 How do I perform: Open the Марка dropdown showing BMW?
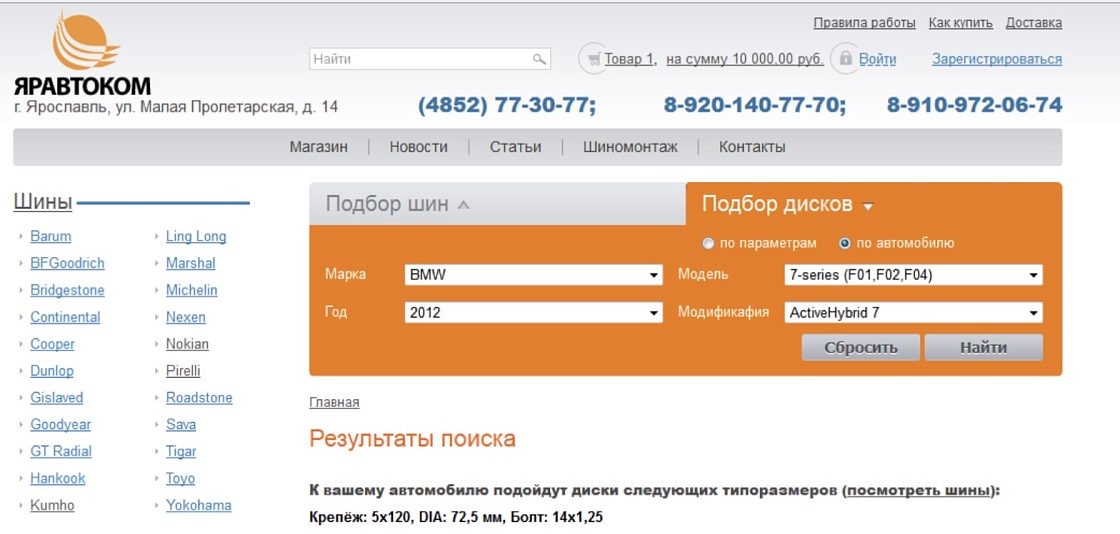pyautogui.click(x=534, y=275)
